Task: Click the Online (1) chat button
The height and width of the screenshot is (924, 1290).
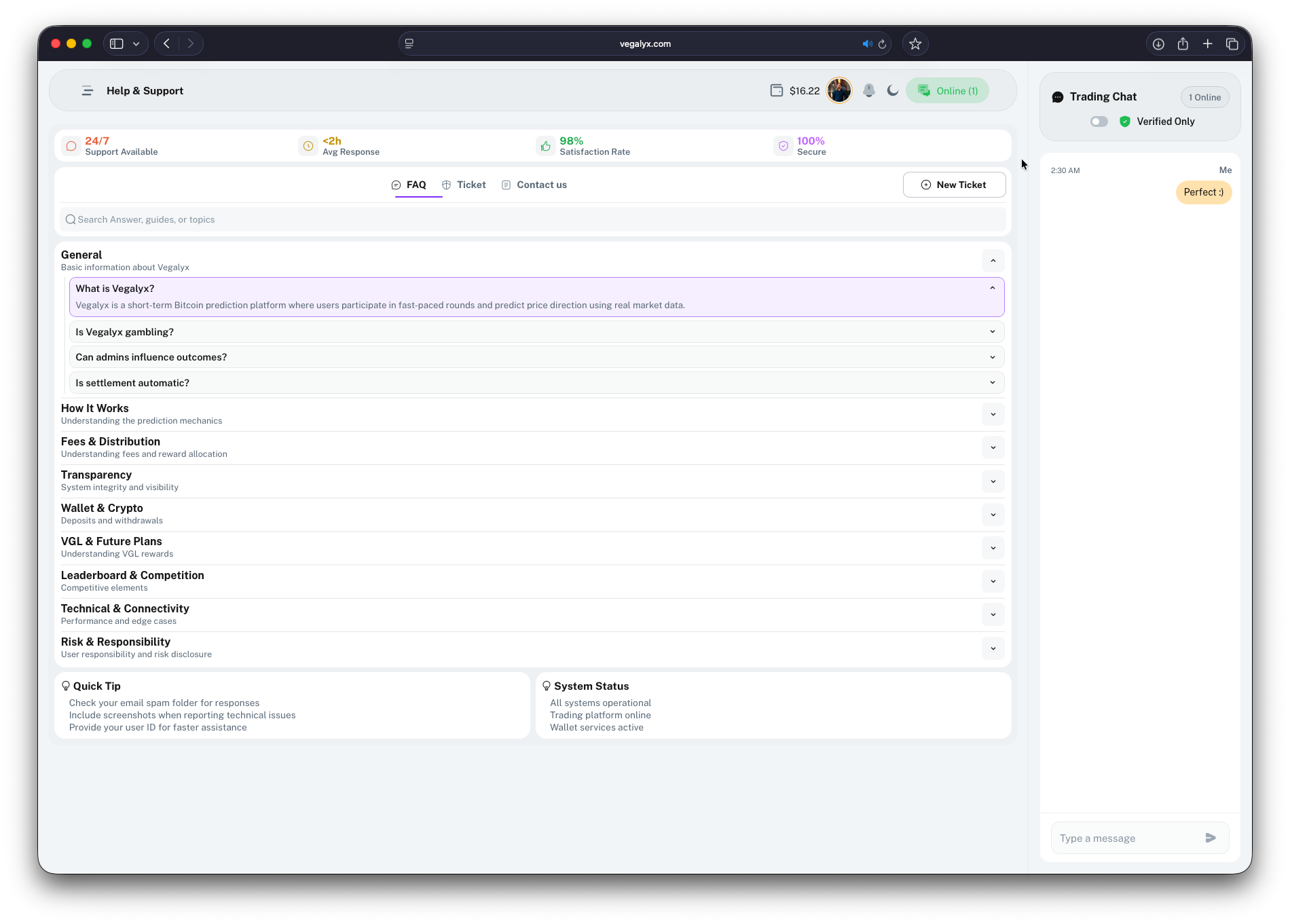Action: (947, 91)
